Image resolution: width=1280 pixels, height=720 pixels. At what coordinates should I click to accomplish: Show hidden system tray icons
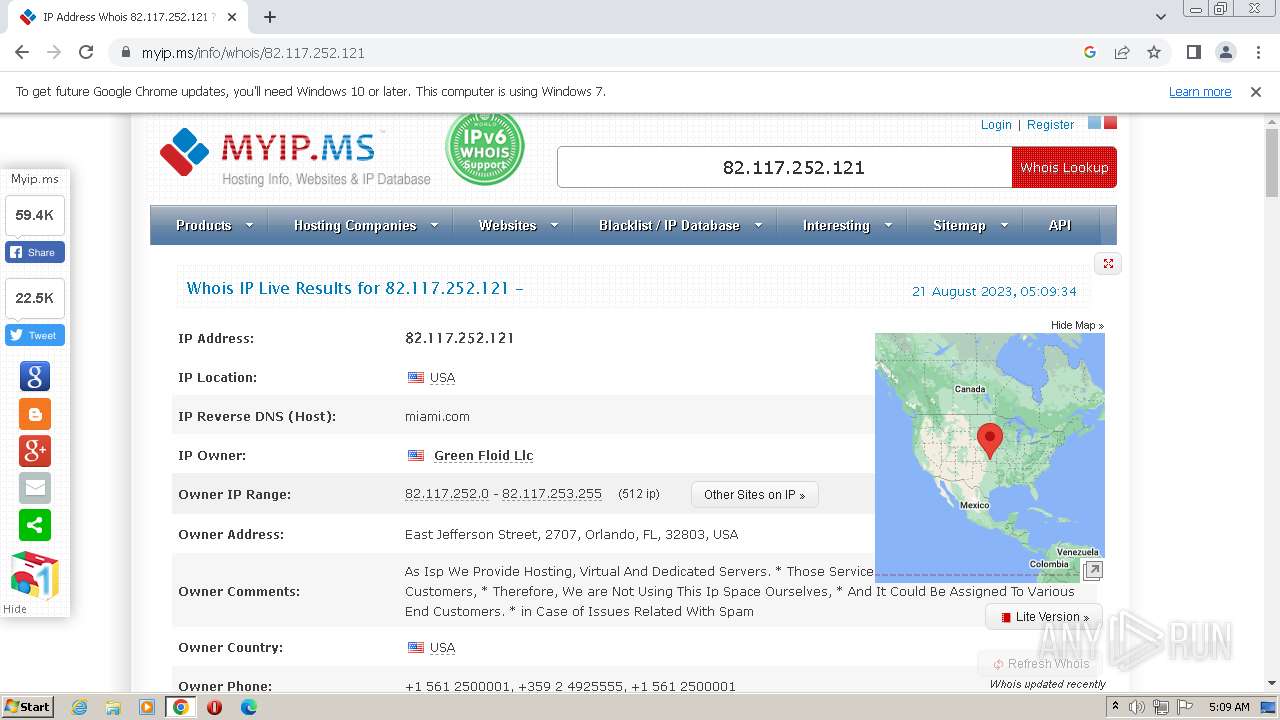(1115, 707)
